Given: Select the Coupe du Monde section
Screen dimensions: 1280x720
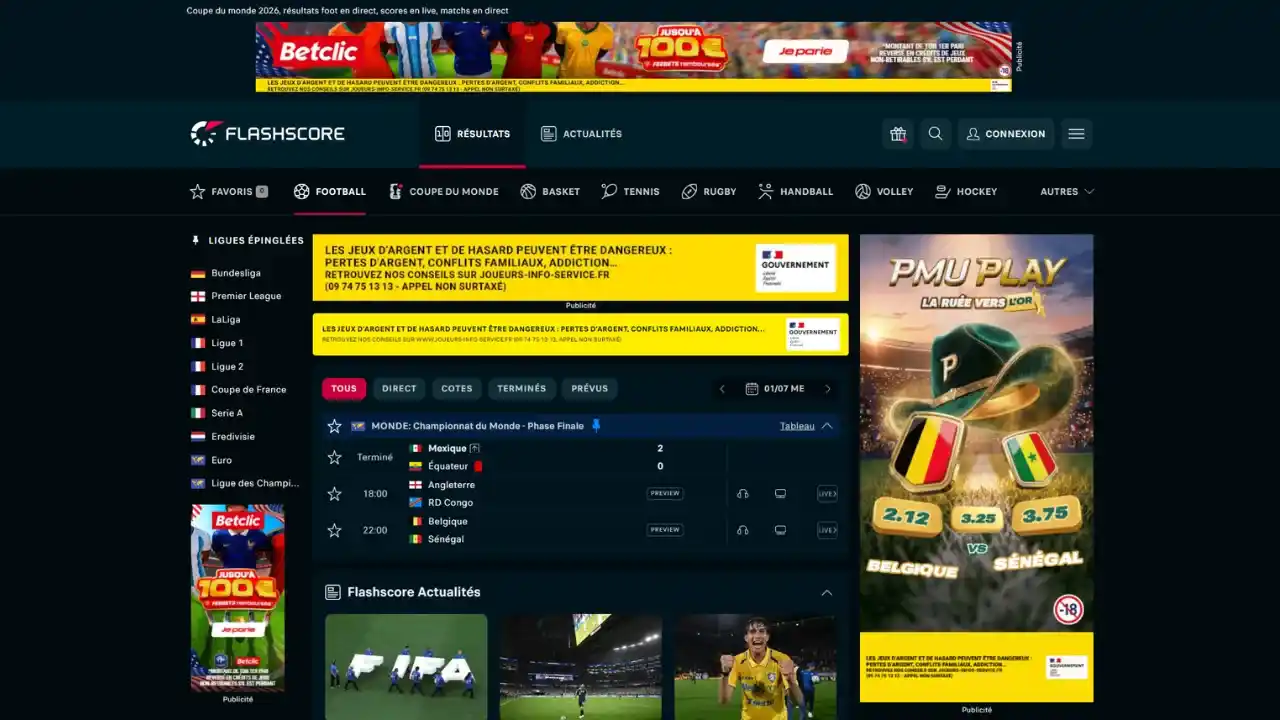Looking at the screenshot, I should 443,191.
